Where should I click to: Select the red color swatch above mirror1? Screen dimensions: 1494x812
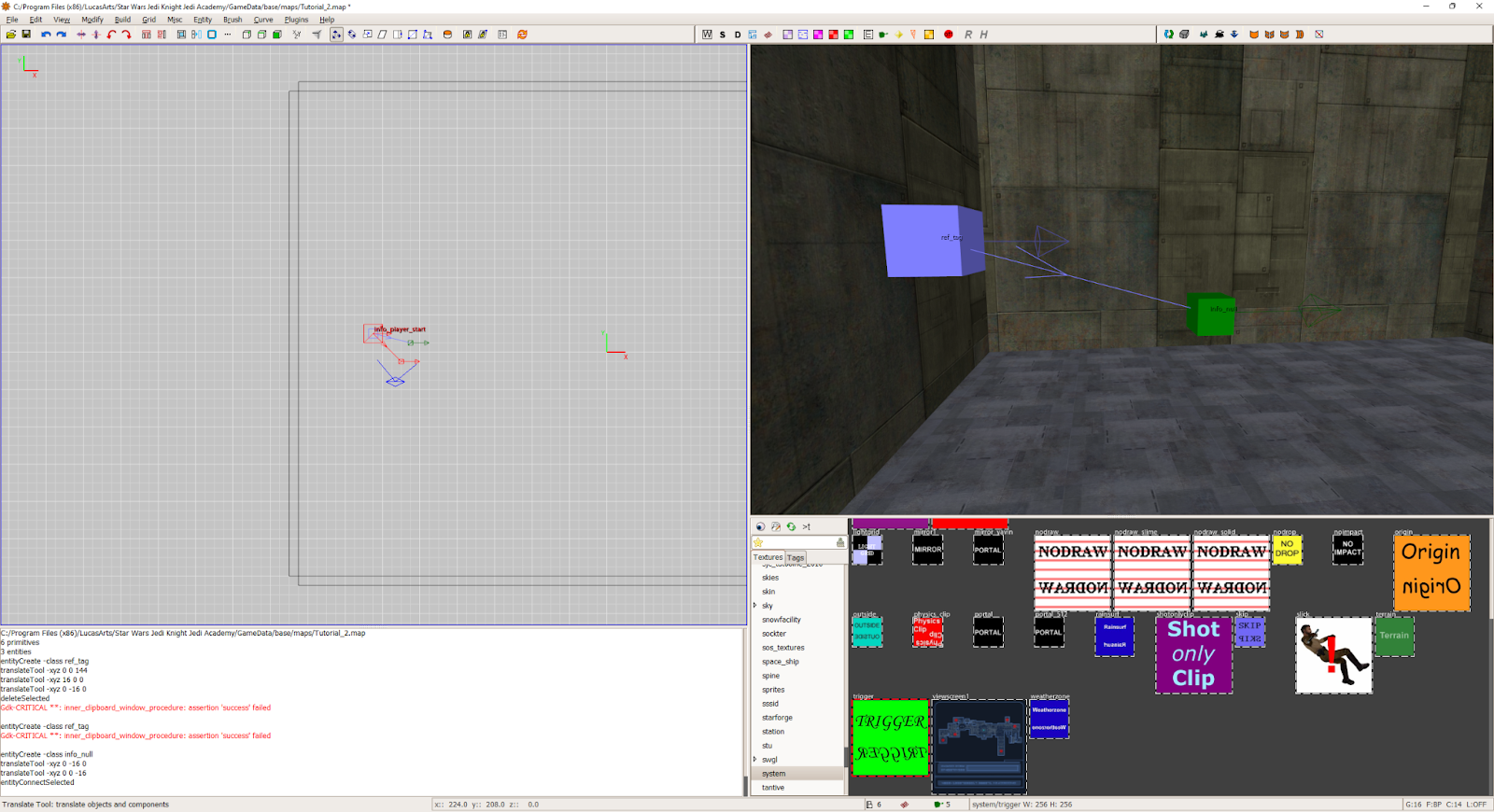tap(970, 524)
